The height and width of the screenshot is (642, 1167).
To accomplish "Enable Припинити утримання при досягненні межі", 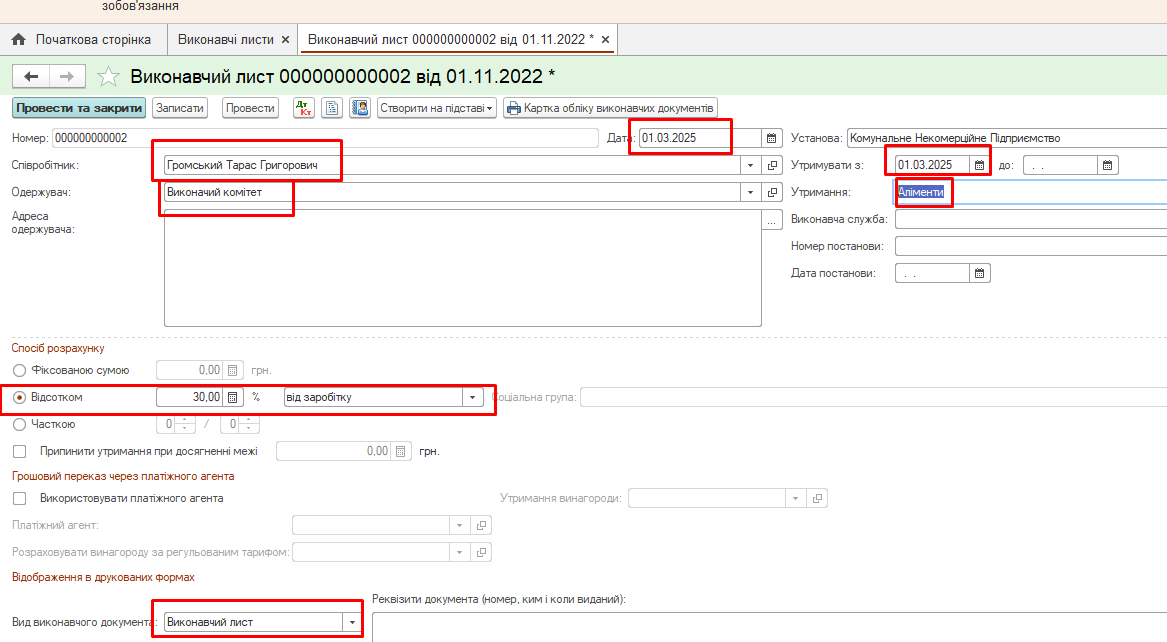I will [20, 451].
